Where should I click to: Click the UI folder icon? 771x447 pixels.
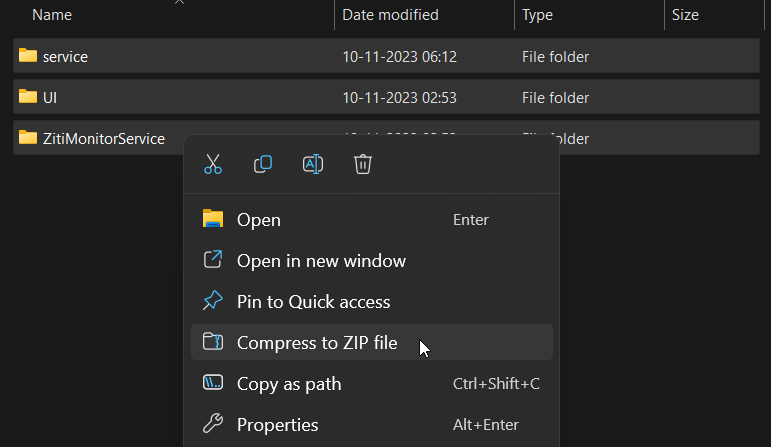[x=28, y=96]
